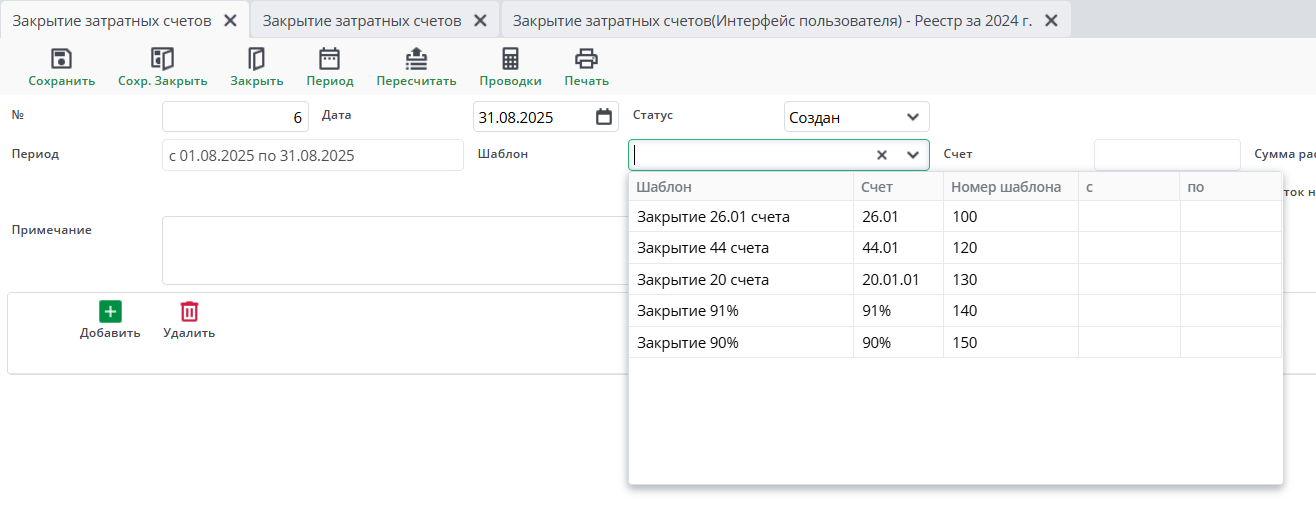Close the first Закрытие затратных счетов tab

point(230,20)
